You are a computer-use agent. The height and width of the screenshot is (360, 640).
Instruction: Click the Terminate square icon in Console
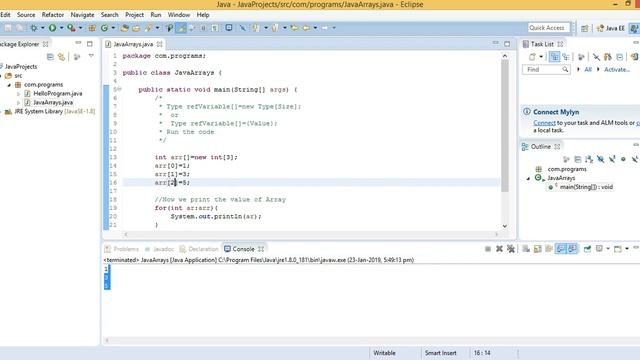488,249
